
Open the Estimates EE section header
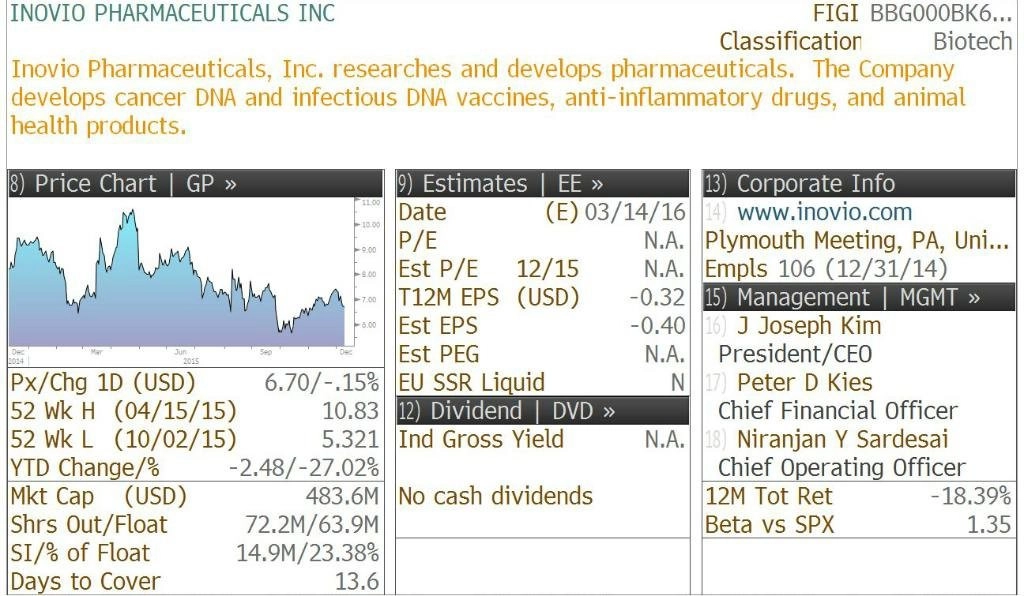pyautogui.click(x=542, y=183)
